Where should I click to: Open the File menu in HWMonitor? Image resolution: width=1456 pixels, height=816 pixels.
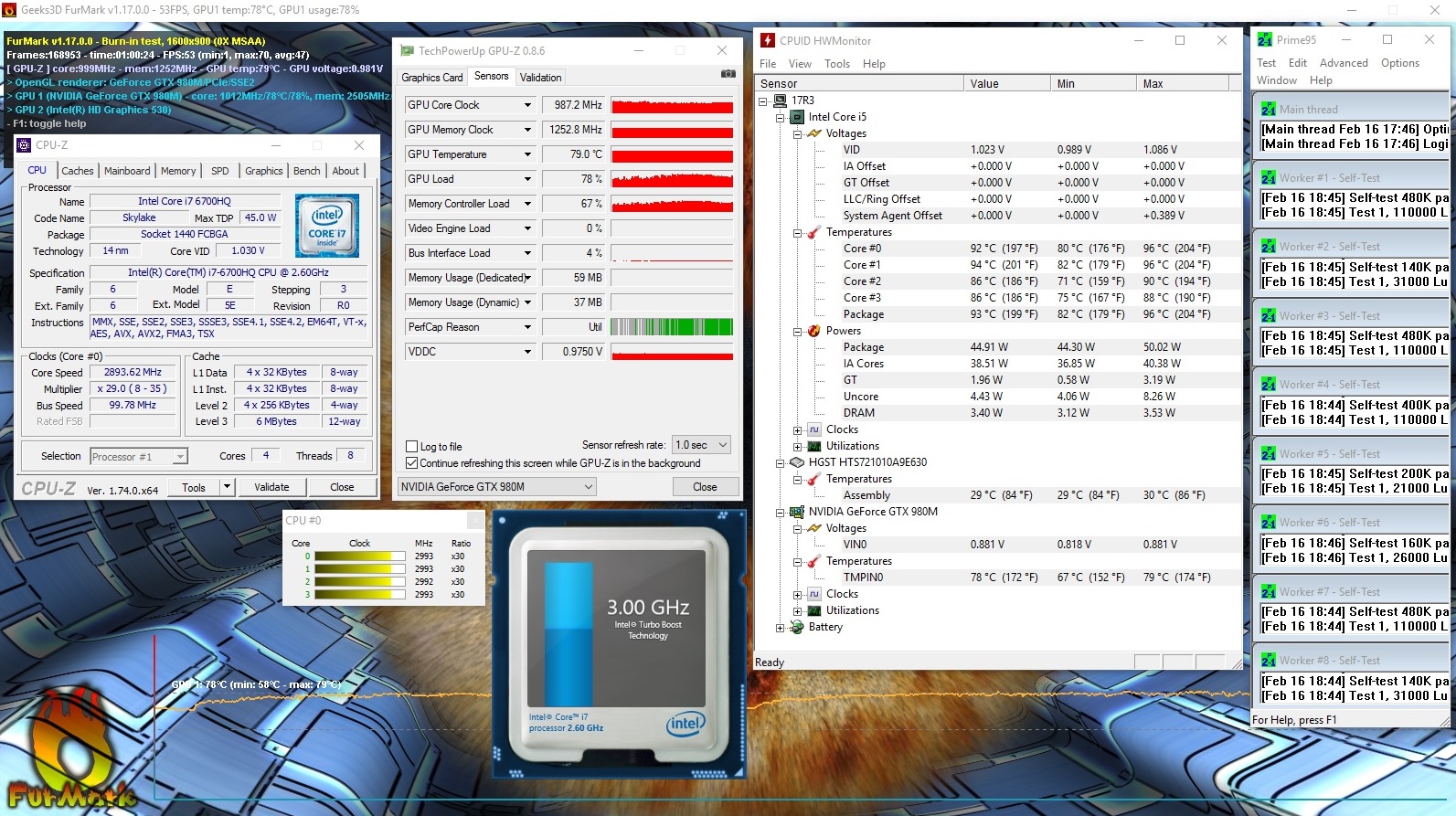768,64
